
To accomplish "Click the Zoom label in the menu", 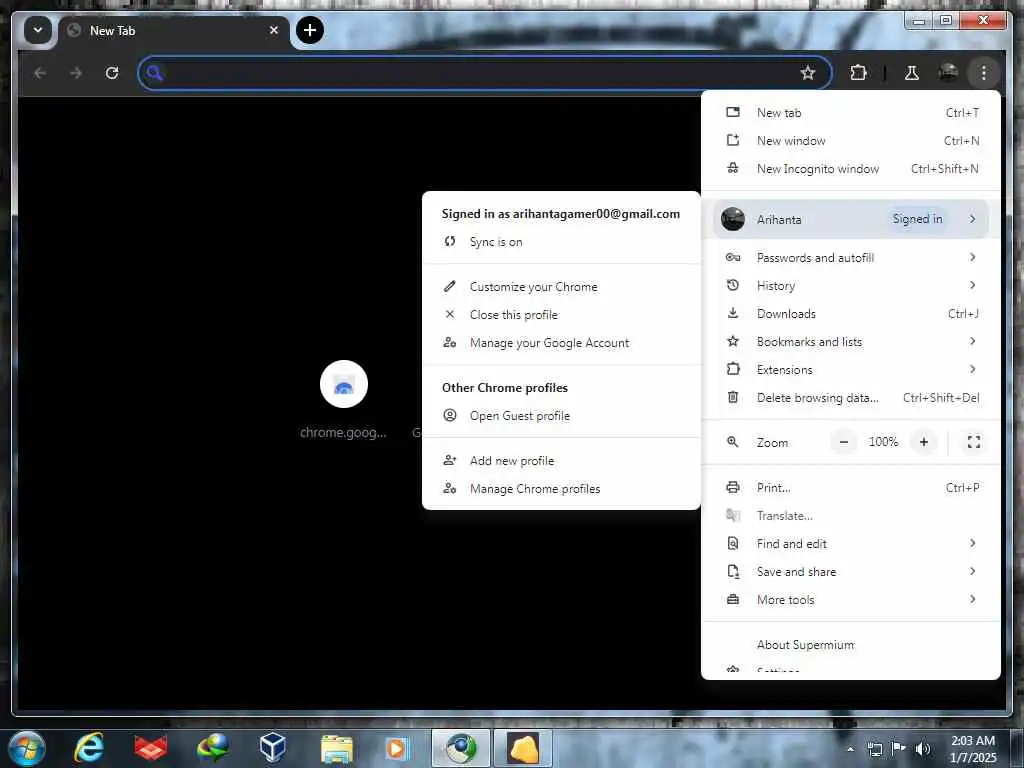I will tap(772, 443).
